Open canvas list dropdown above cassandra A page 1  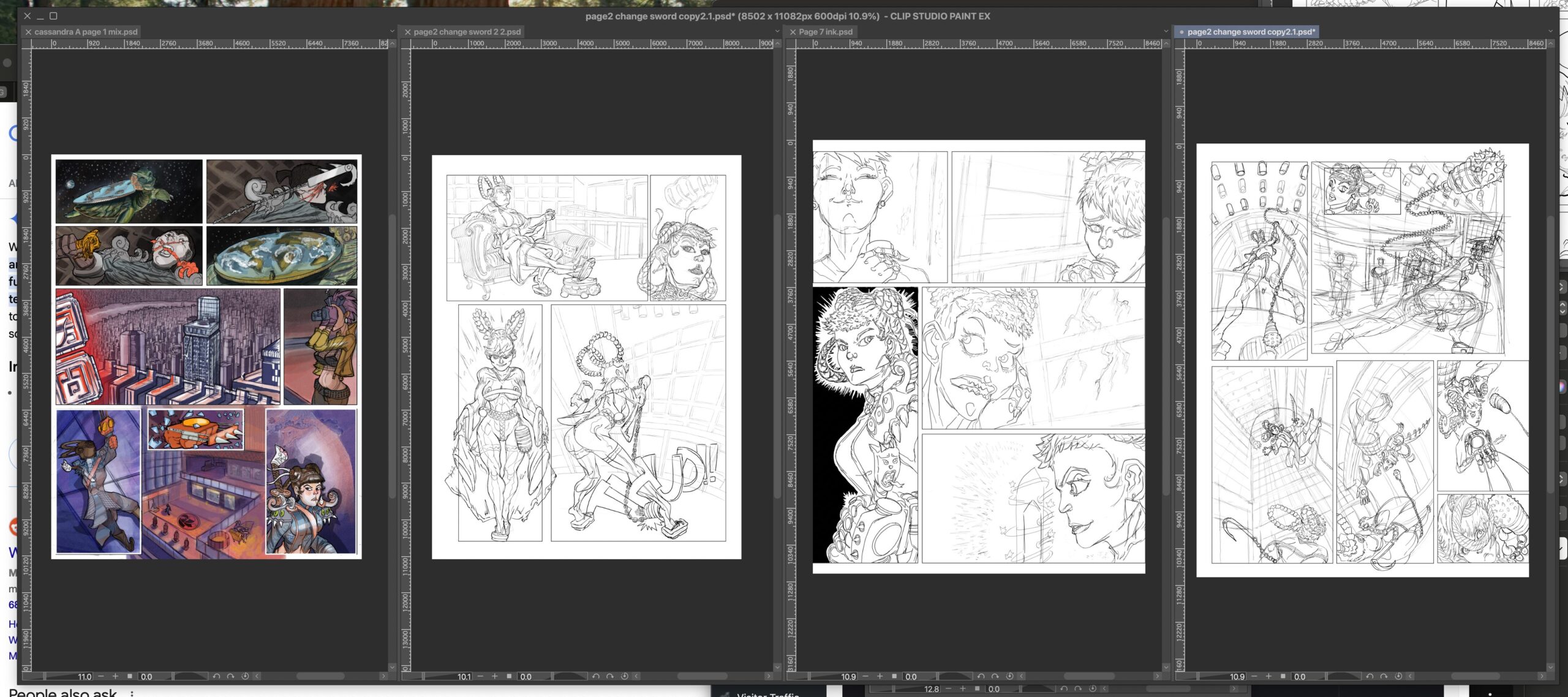point(392,31)
